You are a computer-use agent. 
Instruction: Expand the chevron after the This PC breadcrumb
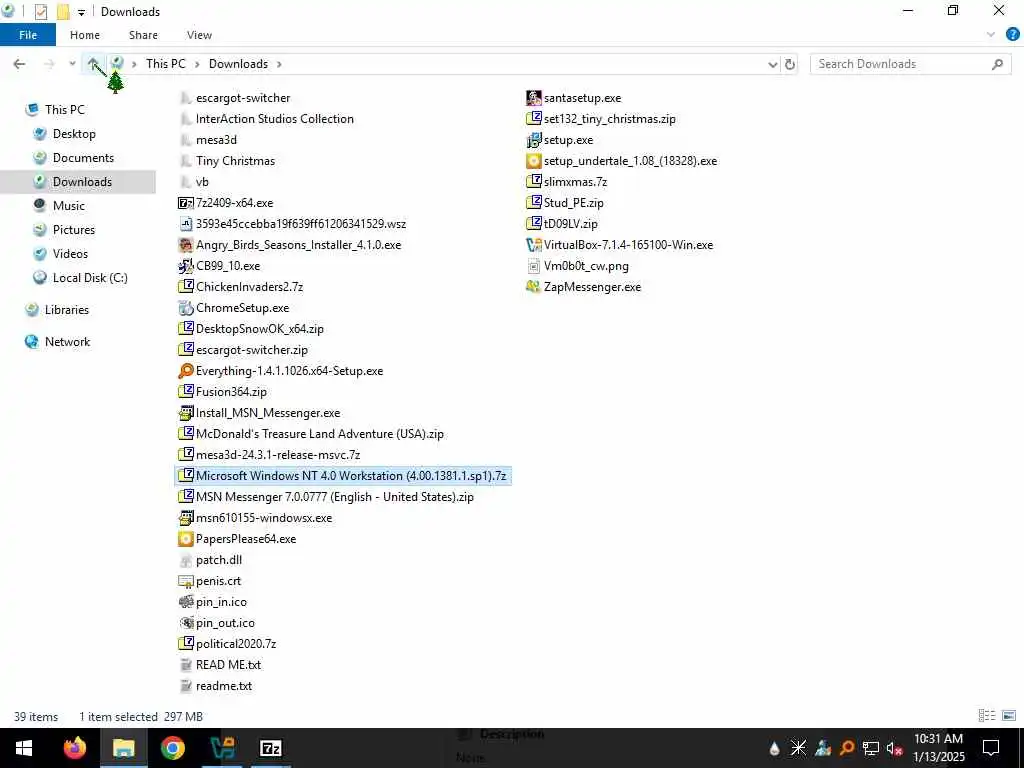click(x=197, y=64)
